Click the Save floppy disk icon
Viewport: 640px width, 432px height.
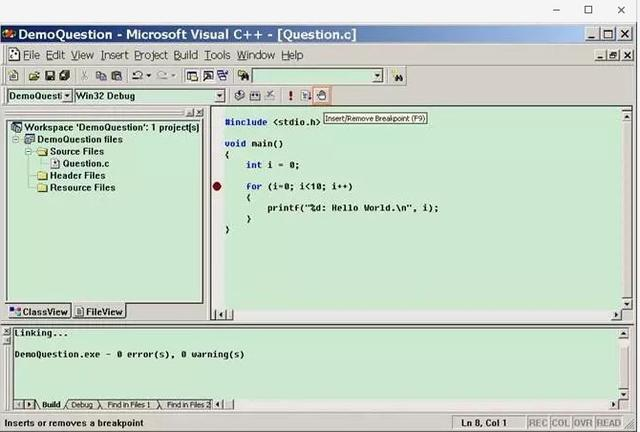[x=50, y=76]
